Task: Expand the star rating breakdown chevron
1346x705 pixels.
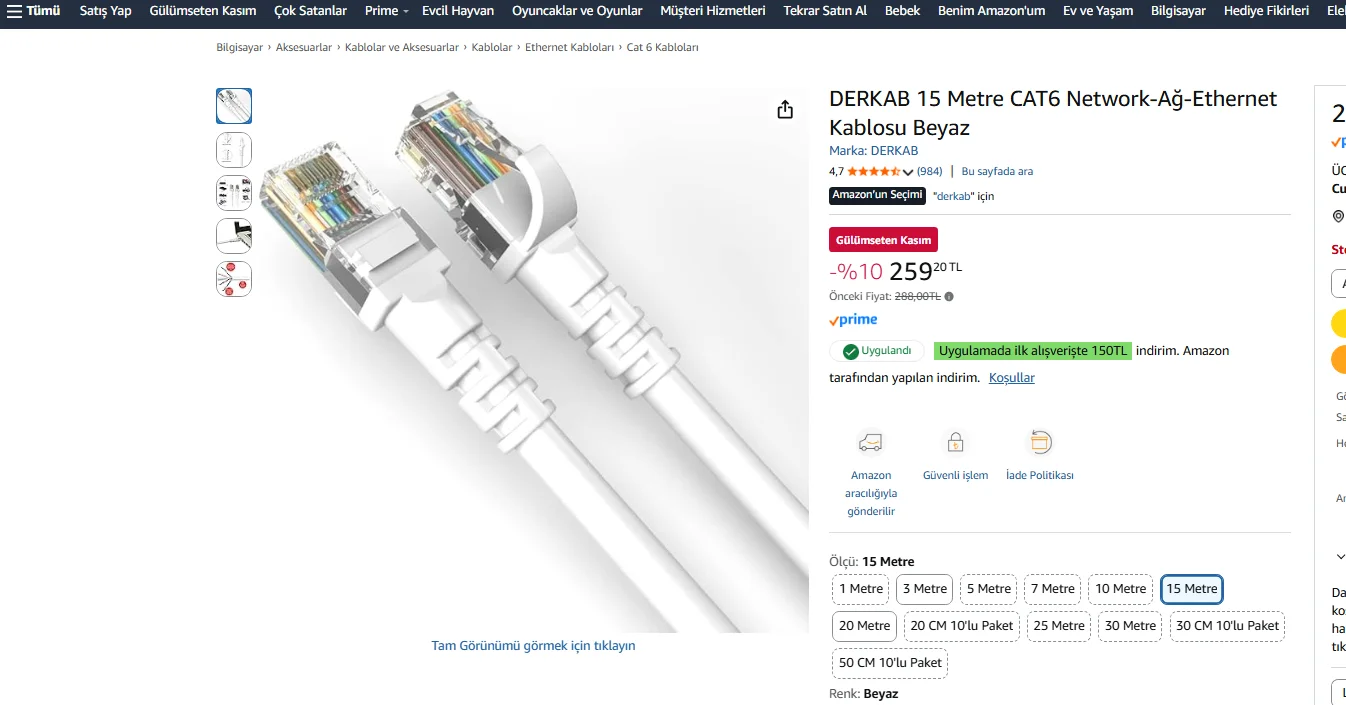Action: coord(908,172)
